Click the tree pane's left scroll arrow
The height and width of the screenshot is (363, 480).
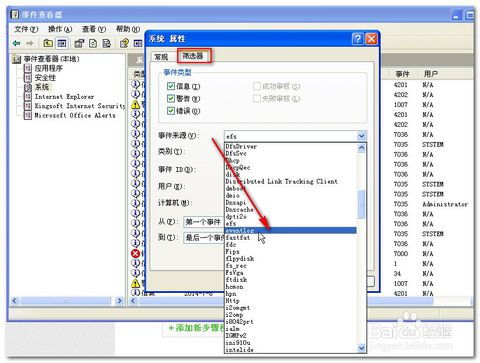click(x=14, y=301)
